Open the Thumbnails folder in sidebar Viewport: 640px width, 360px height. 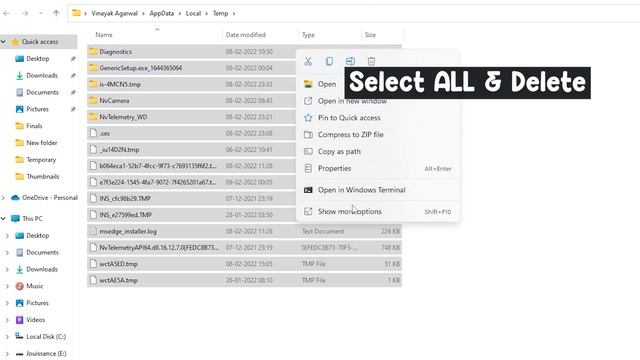pos(43,176)
